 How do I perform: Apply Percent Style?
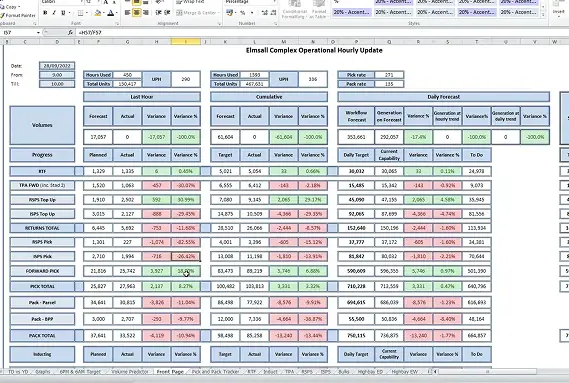242,13
